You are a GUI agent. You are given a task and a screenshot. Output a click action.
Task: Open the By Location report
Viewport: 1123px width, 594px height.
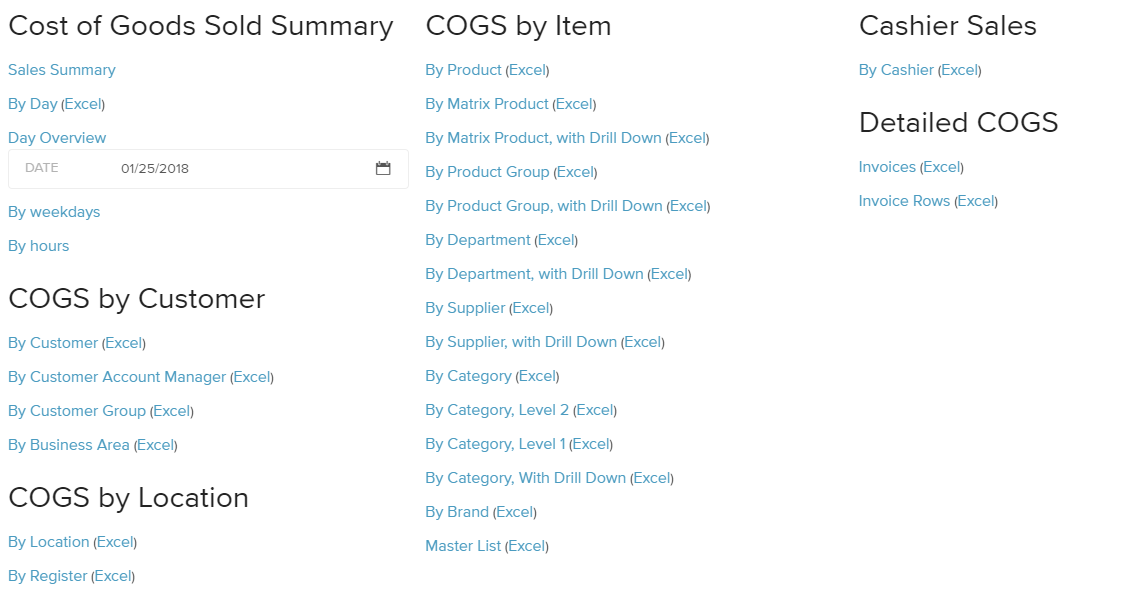click(x=49, y=542)
